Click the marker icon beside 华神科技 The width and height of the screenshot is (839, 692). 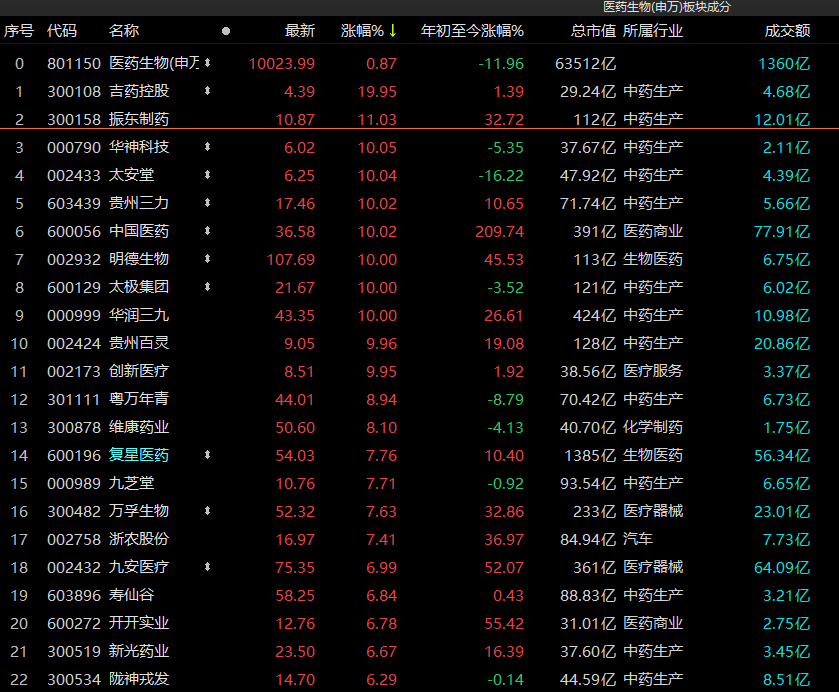coord(208,147)
